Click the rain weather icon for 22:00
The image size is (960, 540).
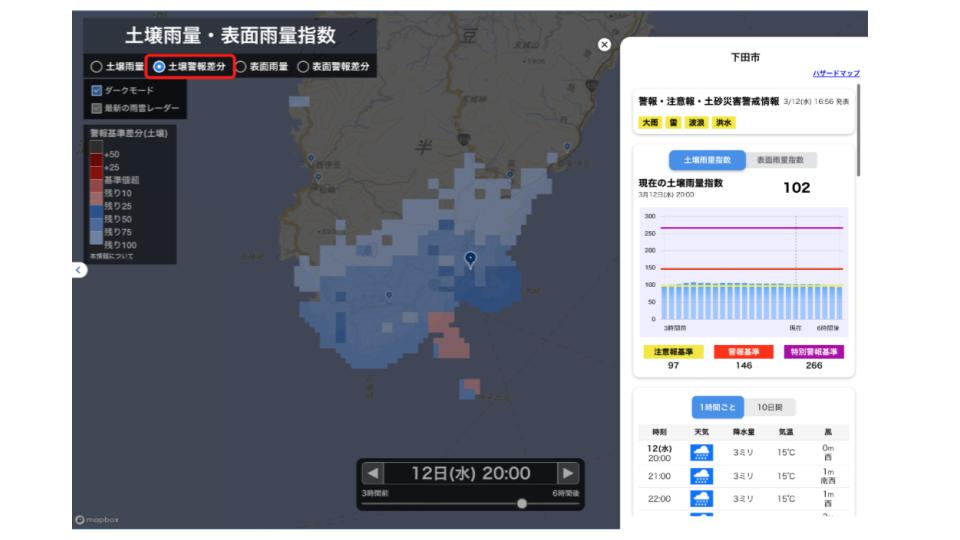tap(702, 499)
